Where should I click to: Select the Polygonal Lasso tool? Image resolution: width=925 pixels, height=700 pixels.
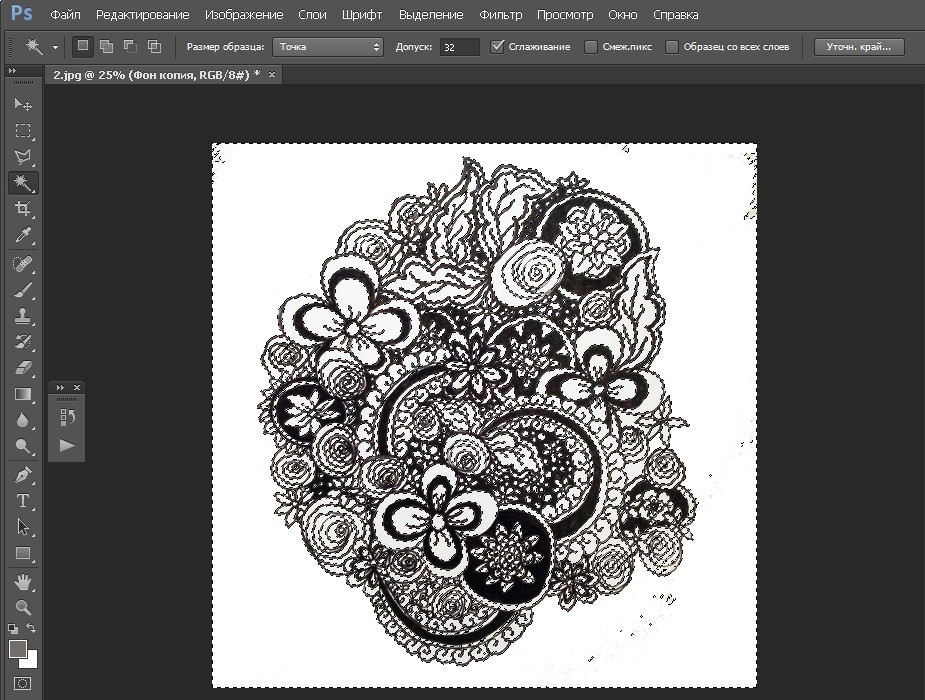coord(23,157)
